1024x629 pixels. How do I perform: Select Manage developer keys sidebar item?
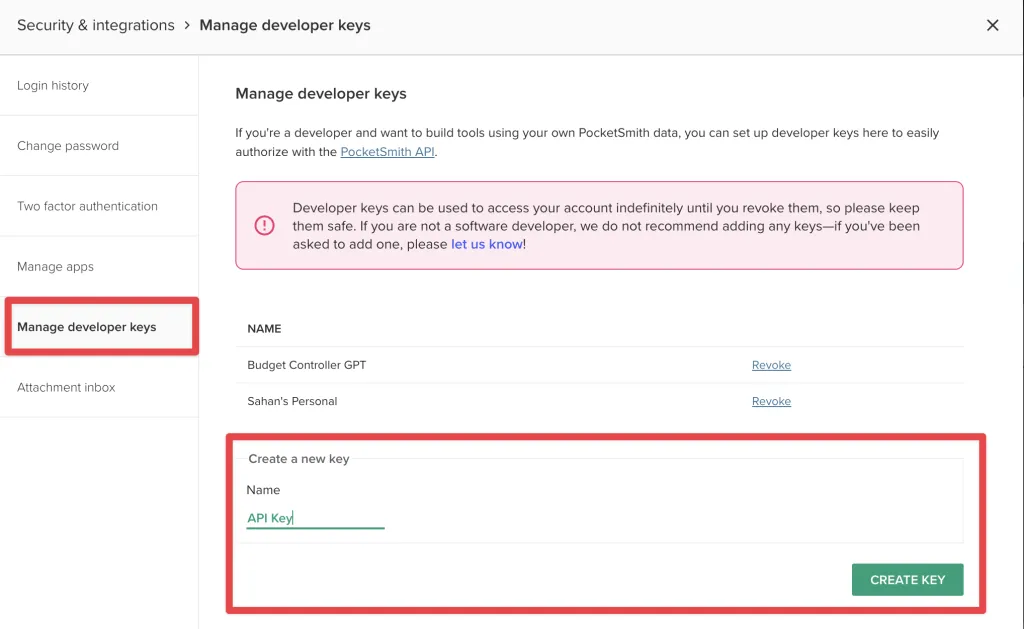[x=87, y=327]
